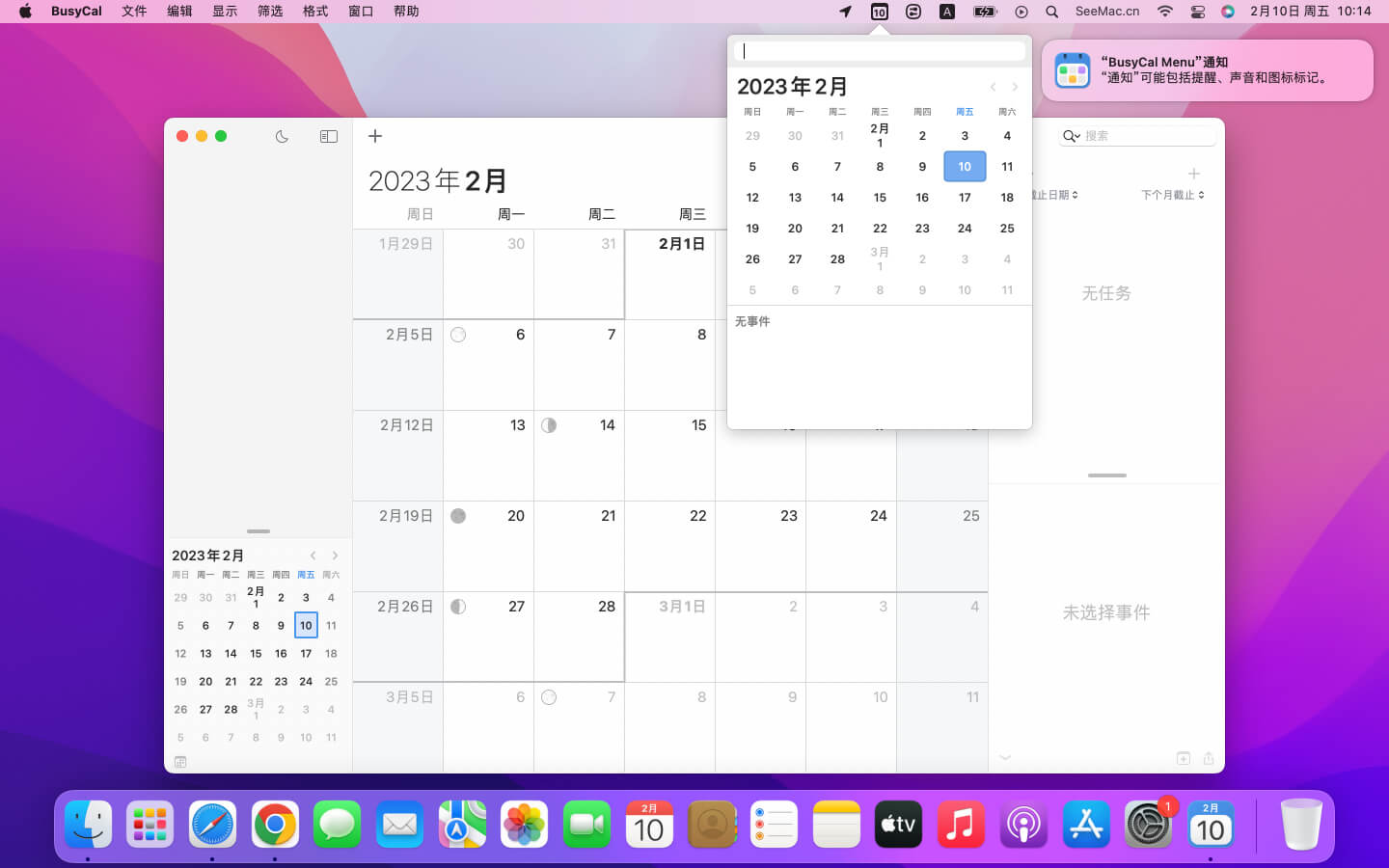Expand the 下个月截止 dropdown
Image resolution: width=1389 pixels, height=868 pixels.
tap(1172, 195)
